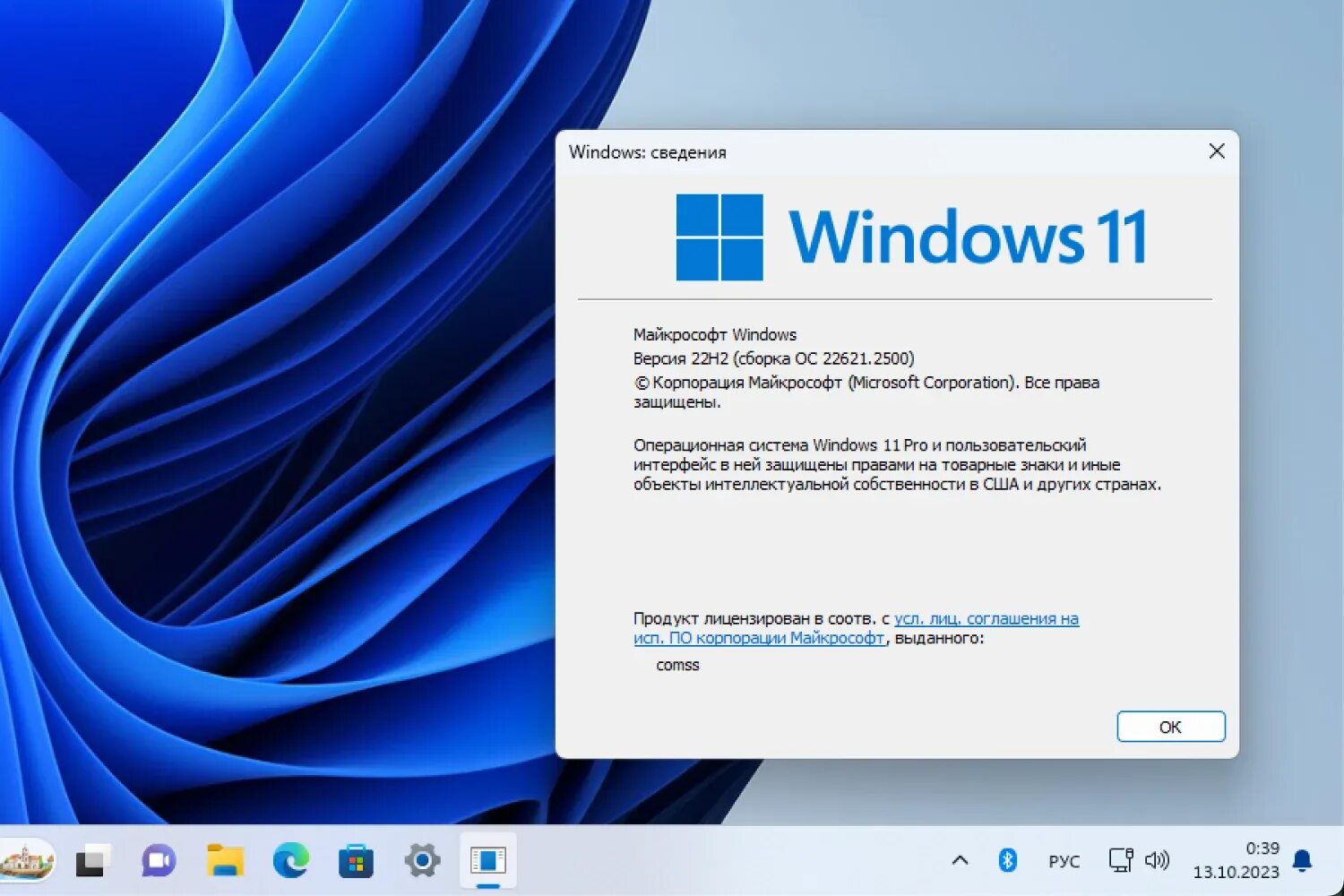Click the licensed user name comss
The width and height of the screenshot is (1344, 896).
677,665
